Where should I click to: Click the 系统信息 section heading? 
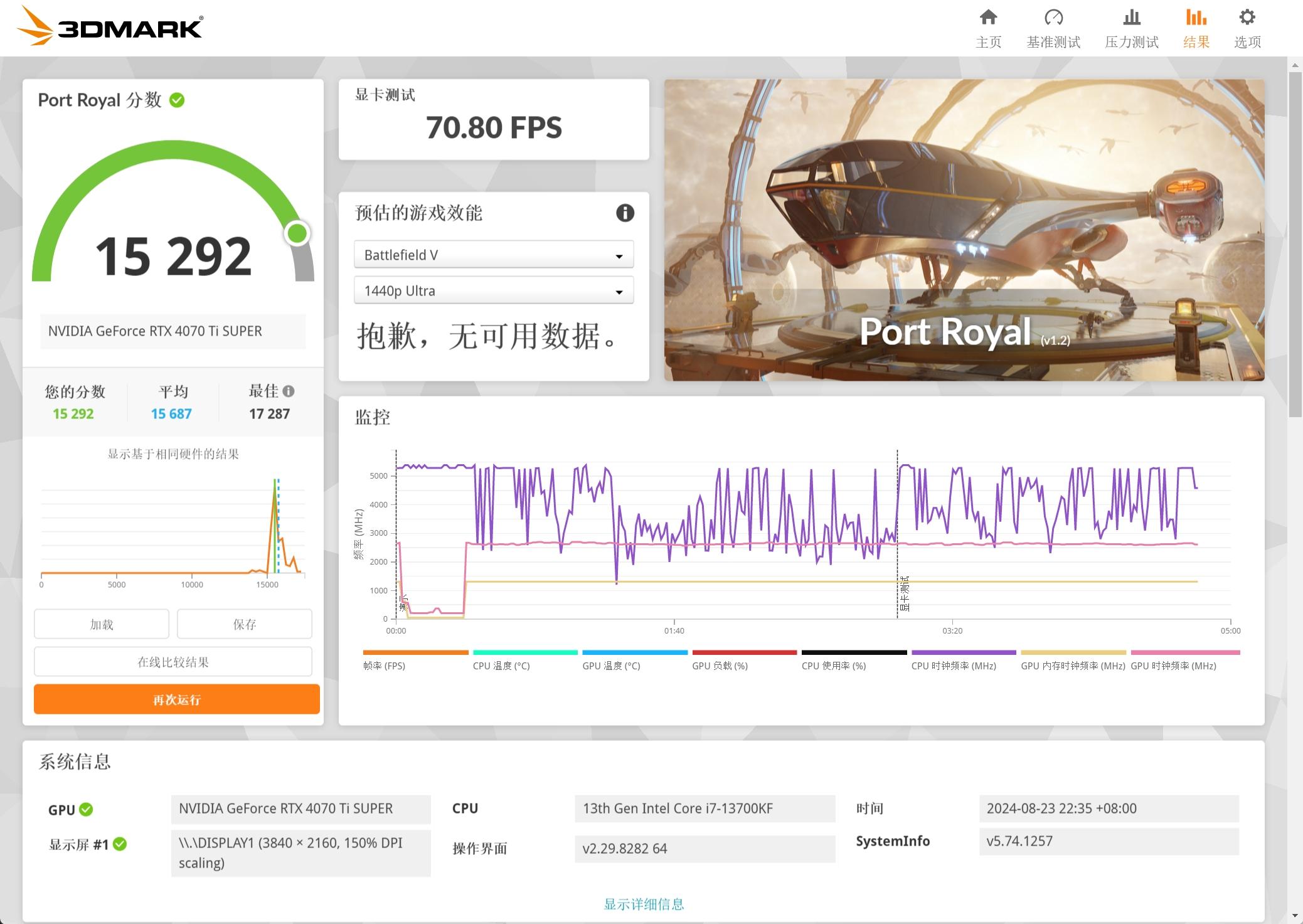pyautogui.click(x=75, y=762)
